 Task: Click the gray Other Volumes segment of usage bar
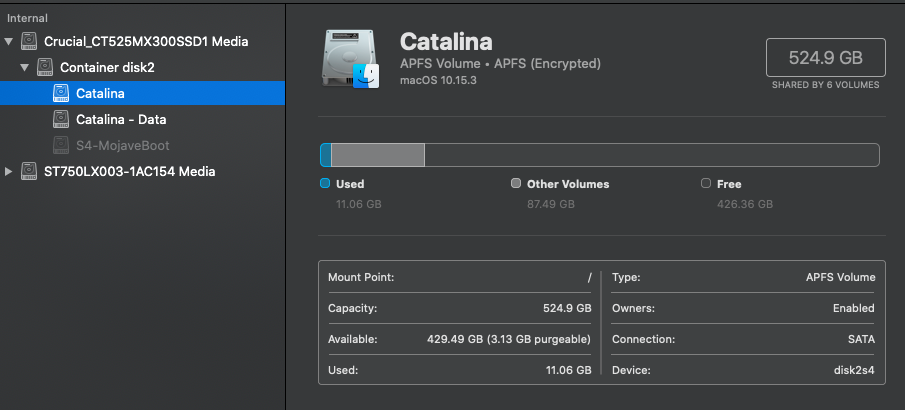click(378, 155)
